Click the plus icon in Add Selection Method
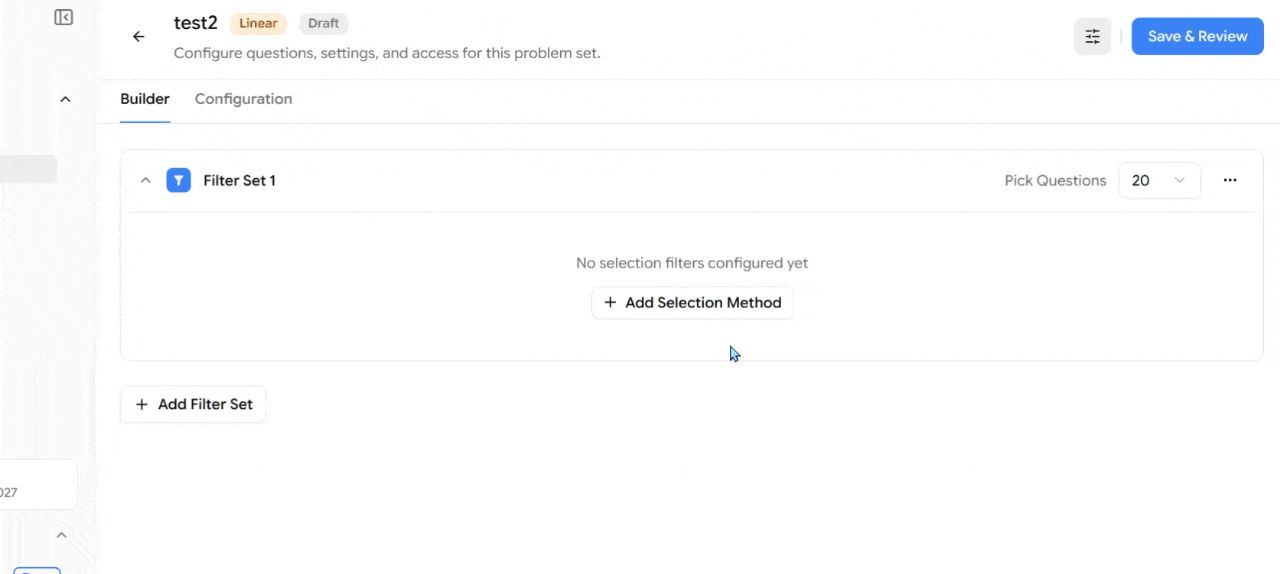The height and width of the screenshot is (574, 1280). click(x=610, y=302)
